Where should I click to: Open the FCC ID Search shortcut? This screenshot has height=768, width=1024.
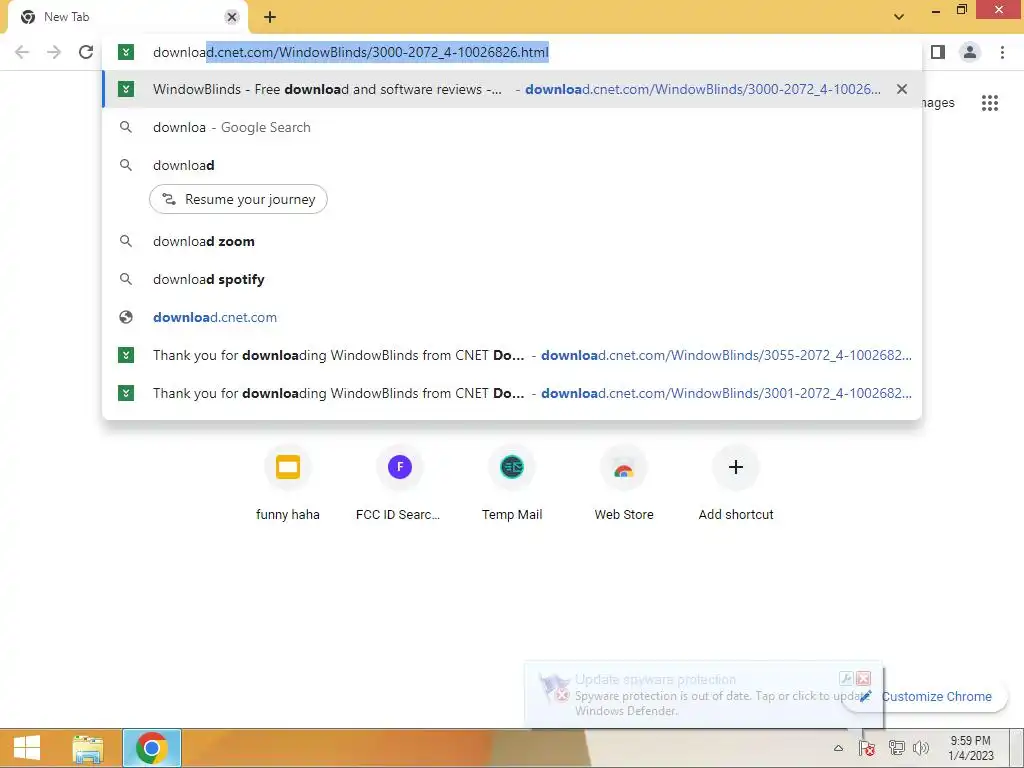coord(400,484)
